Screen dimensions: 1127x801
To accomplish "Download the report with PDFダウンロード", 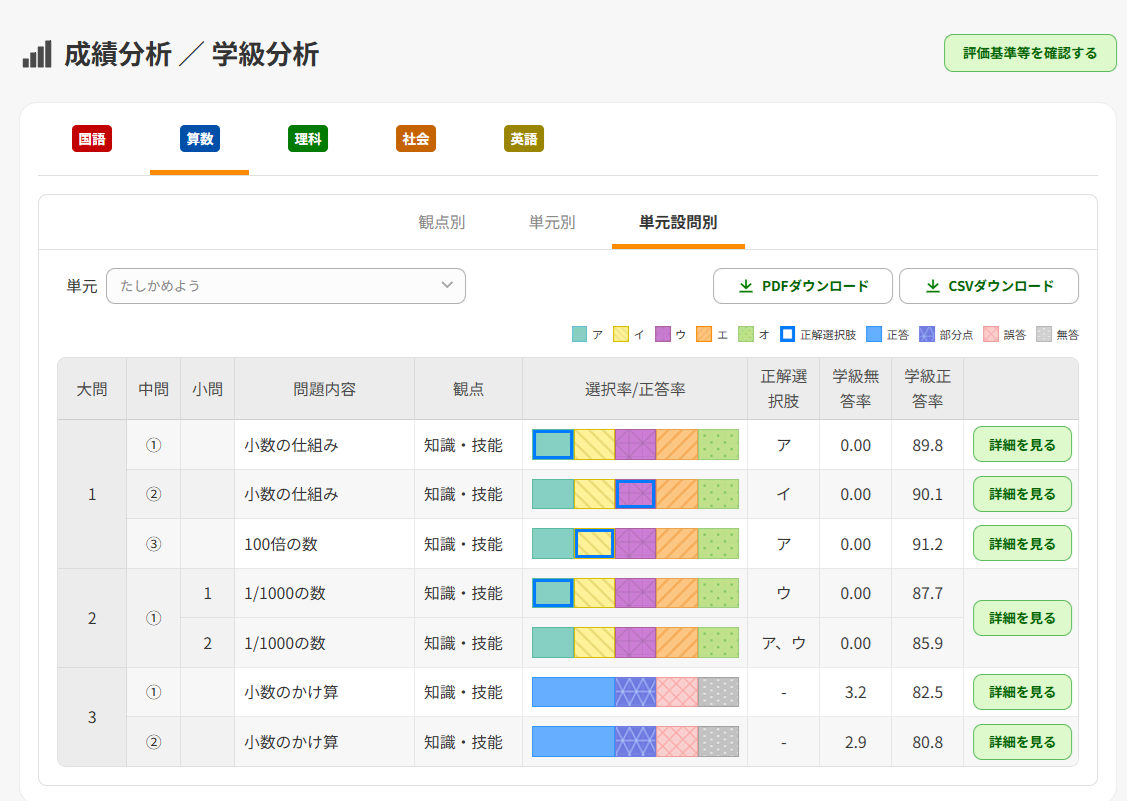I will (x=803, y=286).
